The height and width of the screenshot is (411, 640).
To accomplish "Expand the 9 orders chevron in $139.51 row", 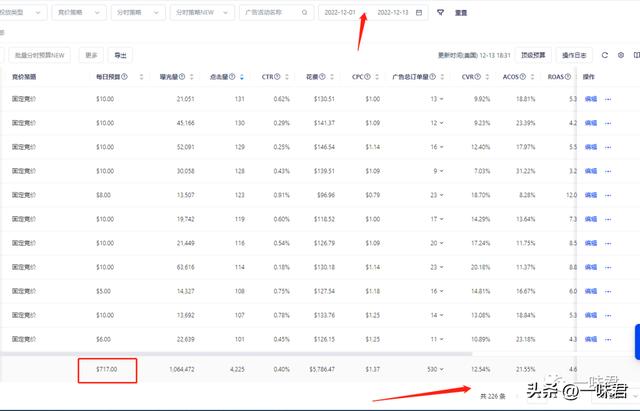I will pos(441,171).
